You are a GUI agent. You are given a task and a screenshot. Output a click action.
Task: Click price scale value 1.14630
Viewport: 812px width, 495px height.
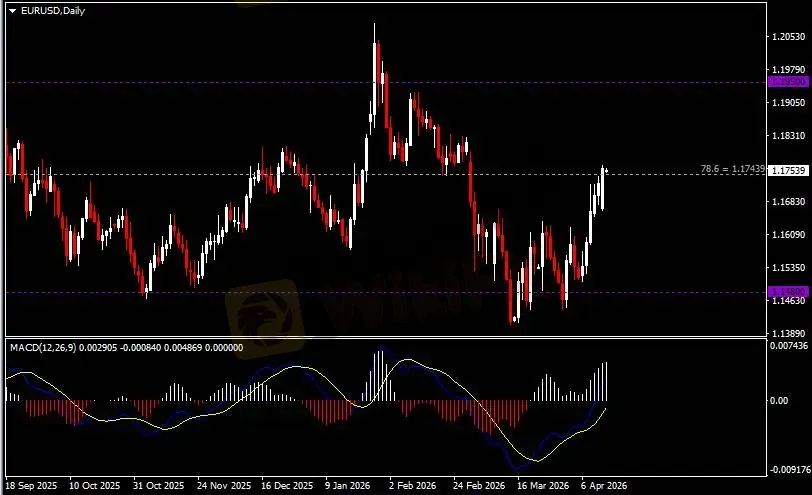[x=789, y=300]
